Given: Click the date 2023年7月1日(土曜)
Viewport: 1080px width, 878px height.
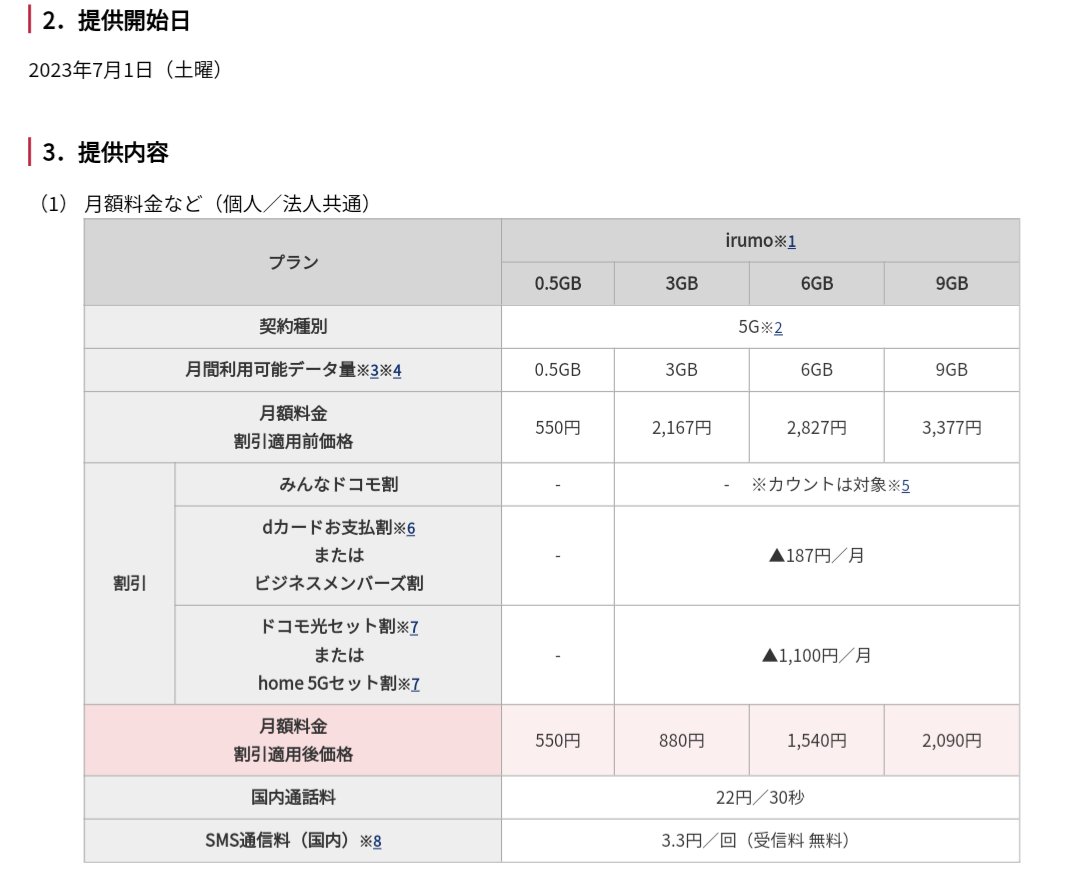Looking at the screenshot, I should tap(125, 70).
